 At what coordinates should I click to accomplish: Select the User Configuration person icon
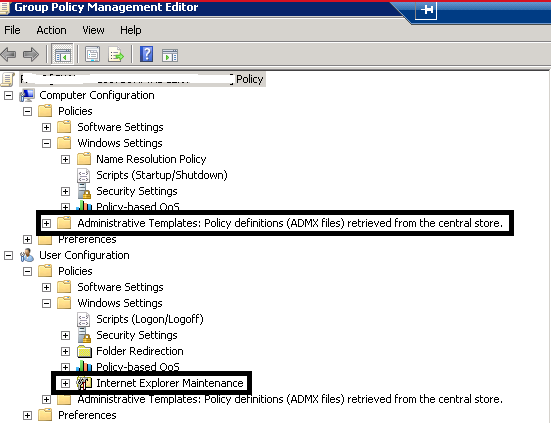(x=27, y=255)
